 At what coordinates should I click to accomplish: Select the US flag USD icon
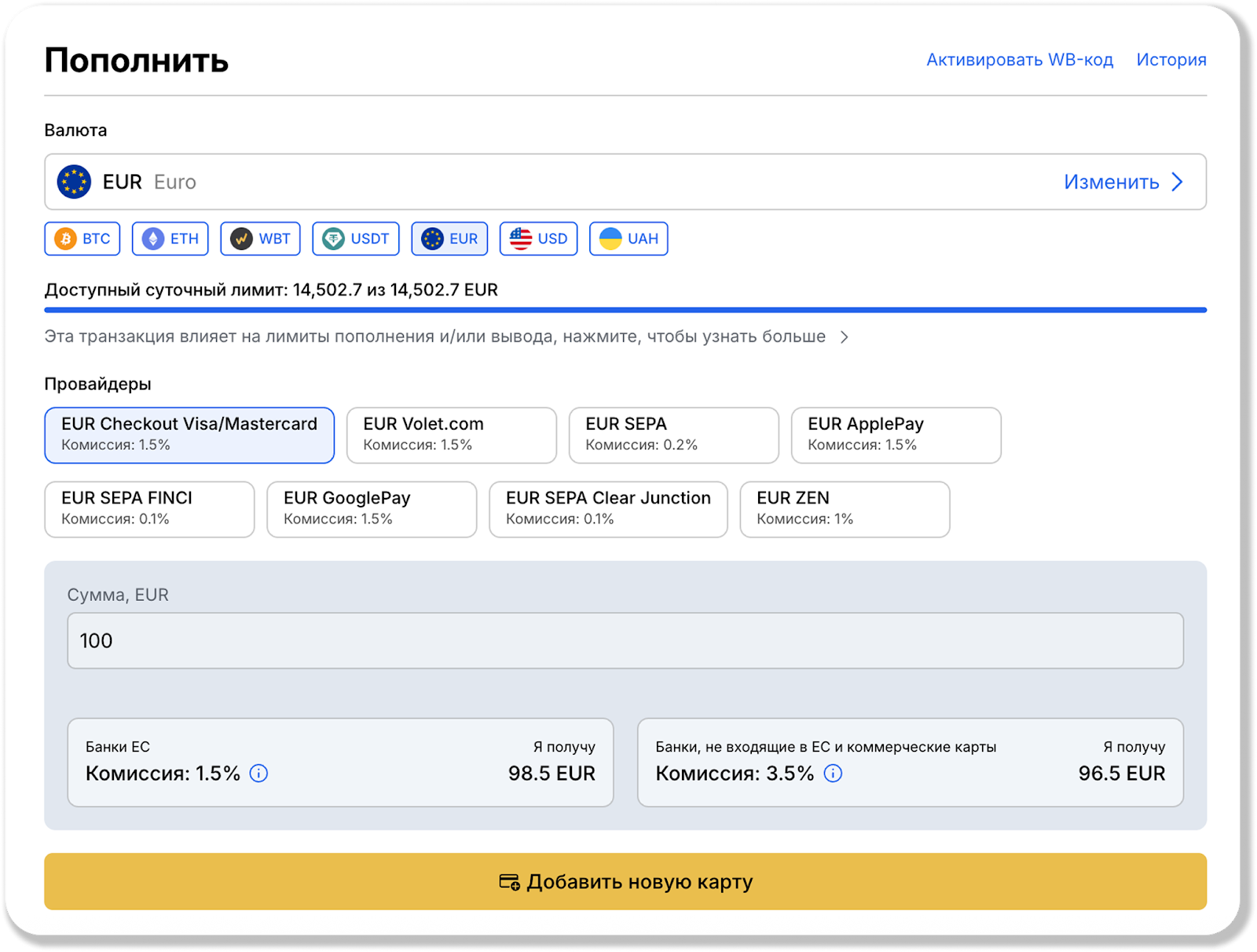point(521,239)
